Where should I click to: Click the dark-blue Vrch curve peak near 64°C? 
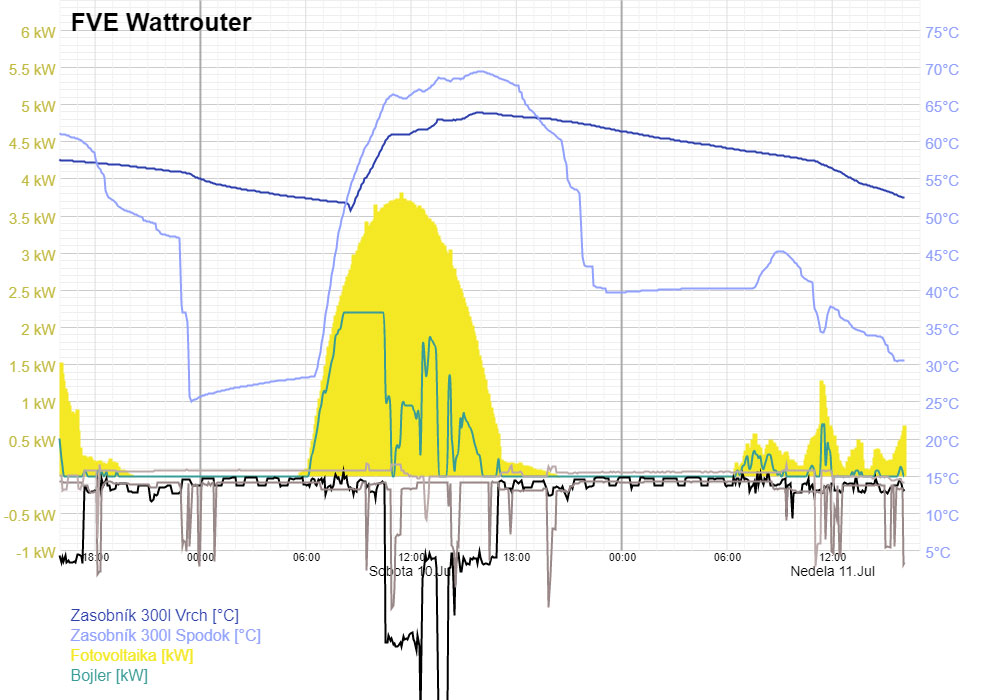pyautogui.click(x=482, y=113)
